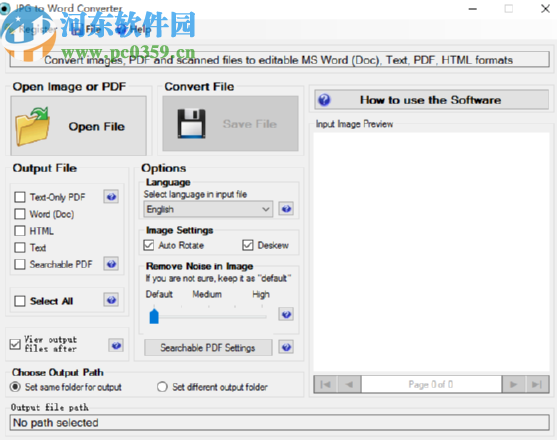Image resolution: width=557 pixels, height=440 pixels.
Task: Go to next page in preview
Action: (514, 384)
